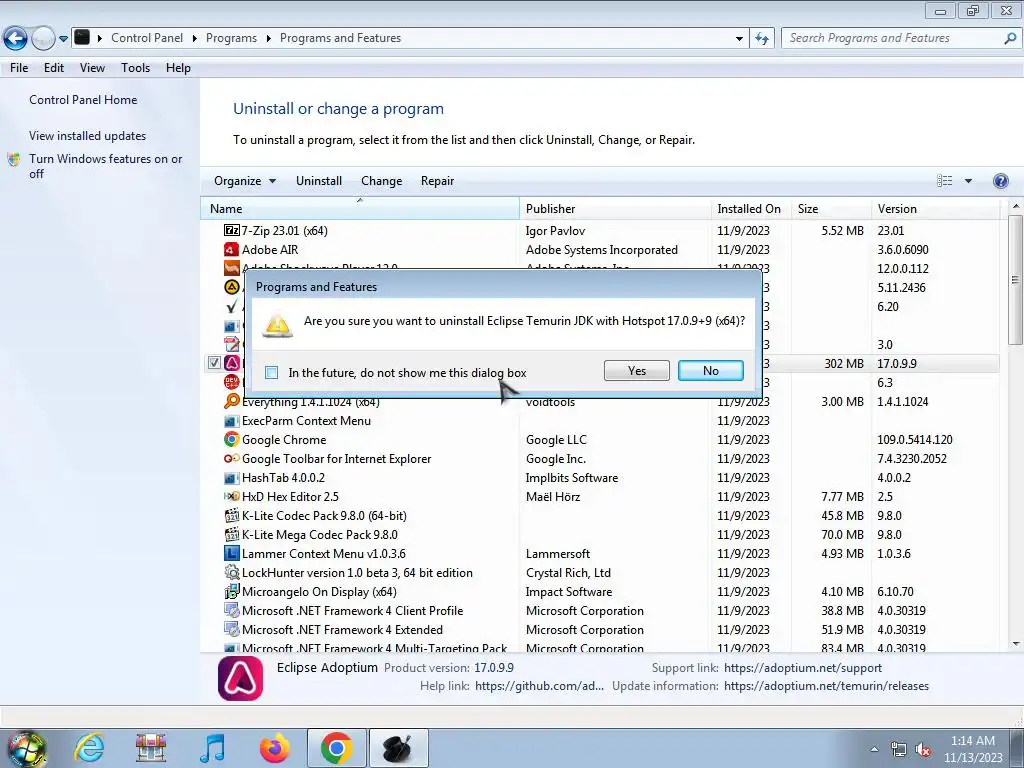Sort by the Publisher column header
Screen dimensions: 1024x768
point(615,209)
